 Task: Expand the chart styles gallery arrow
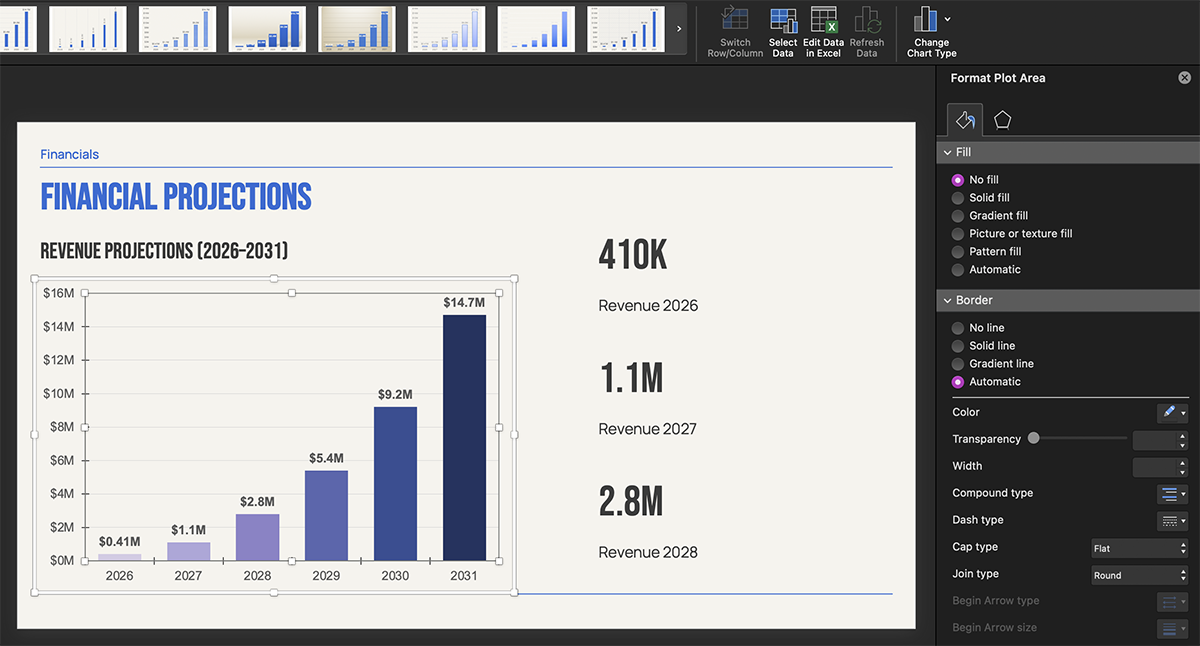680,28
